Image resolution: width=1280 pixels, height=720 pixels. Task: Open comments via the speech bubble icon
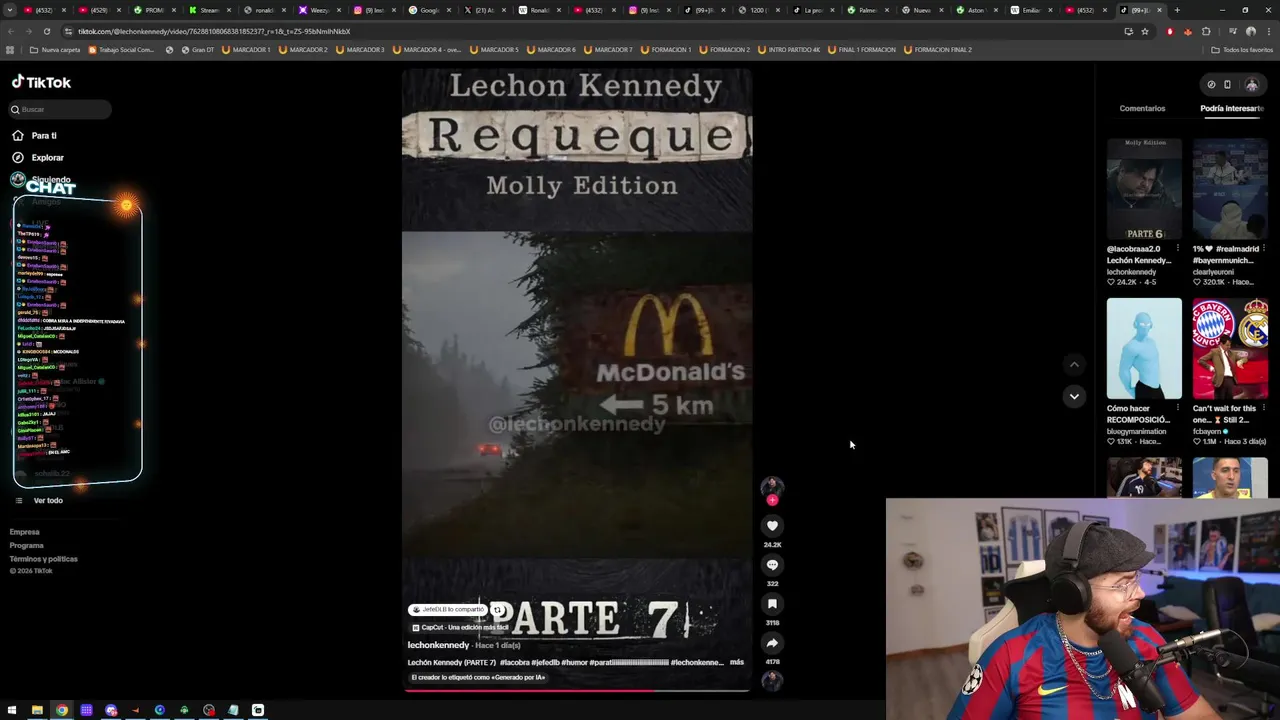(x=772, y=564)
